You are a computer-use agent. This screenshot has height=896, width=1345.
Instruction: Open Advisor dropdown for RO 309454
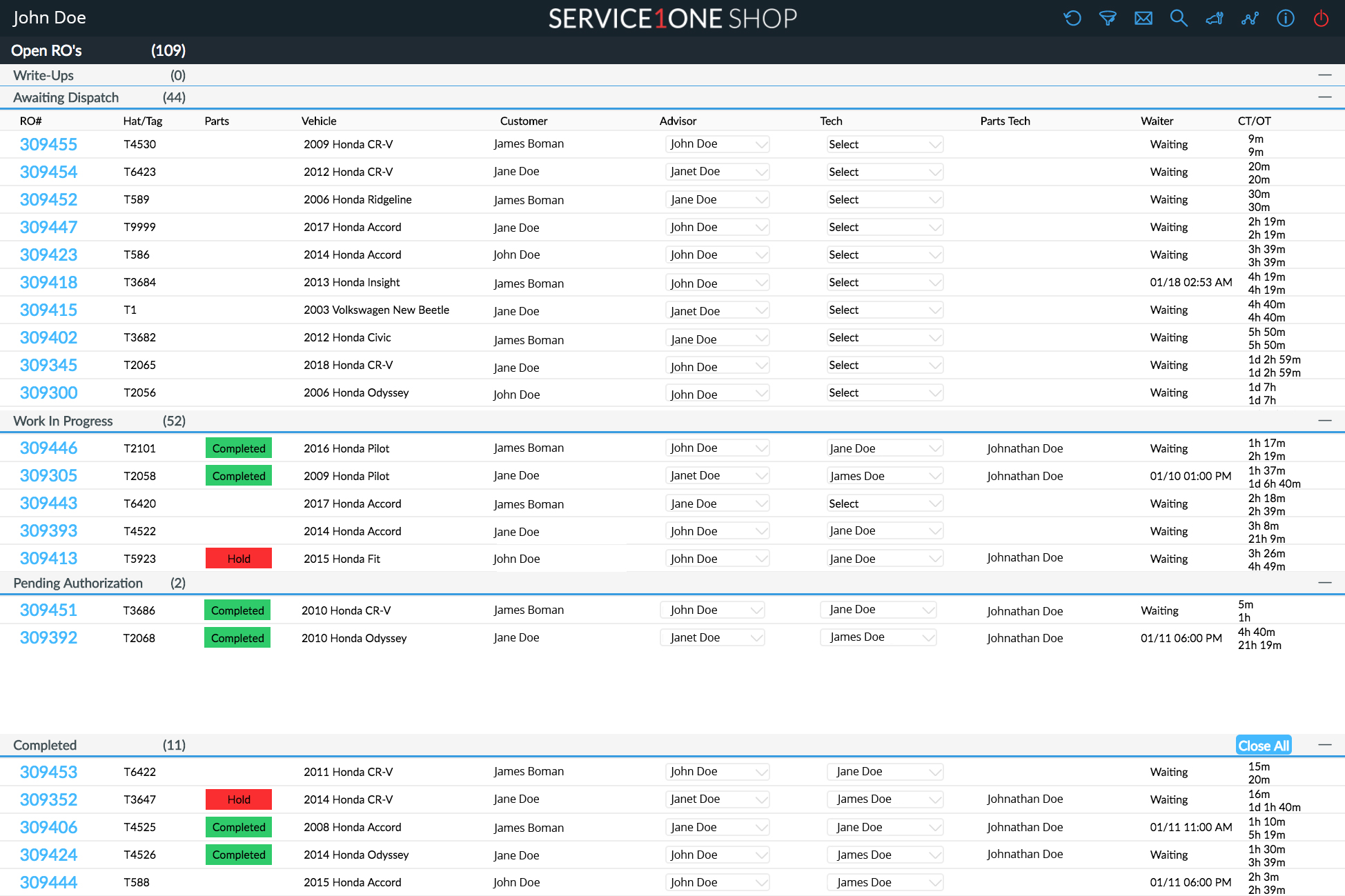(x=718, y=172)
